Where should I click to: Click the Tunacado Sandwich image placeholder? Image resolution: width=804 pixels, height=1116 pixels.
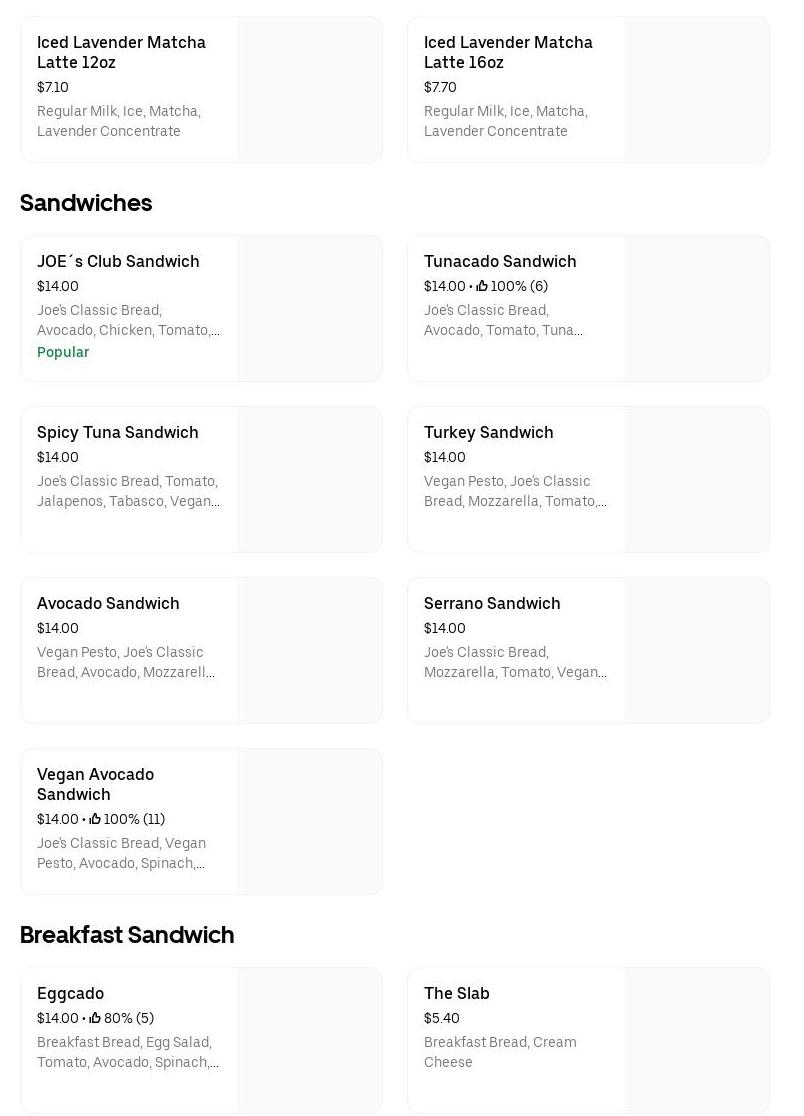click(696, 309)
